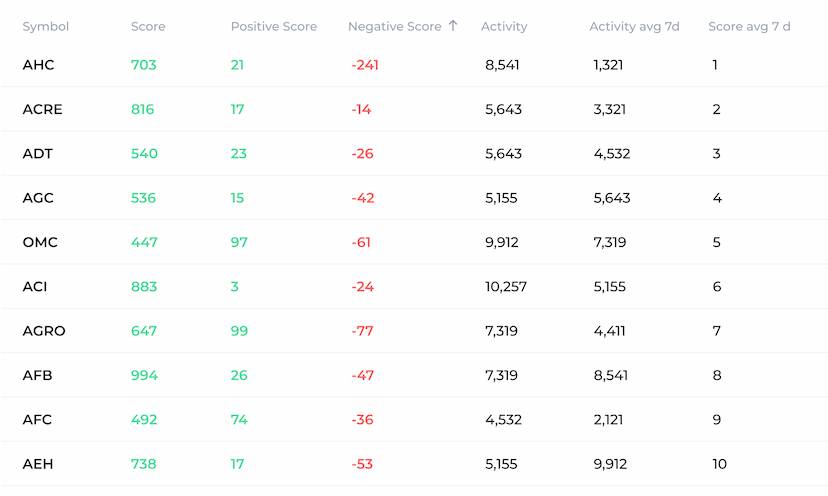Image resolution: width=828 pixels, height=496 pixels.
Task: Open the OMC symbol row
Action: point(39,242)
